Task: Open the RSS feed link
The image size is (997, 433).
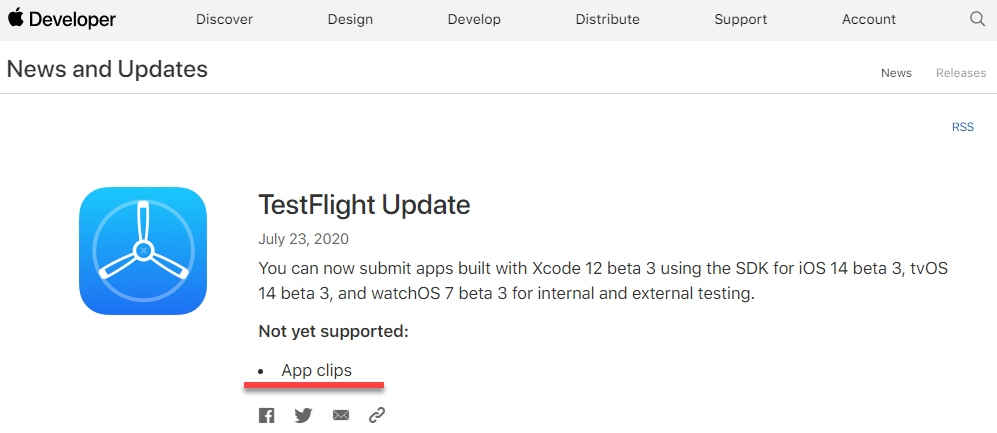Action: [962, 127]
